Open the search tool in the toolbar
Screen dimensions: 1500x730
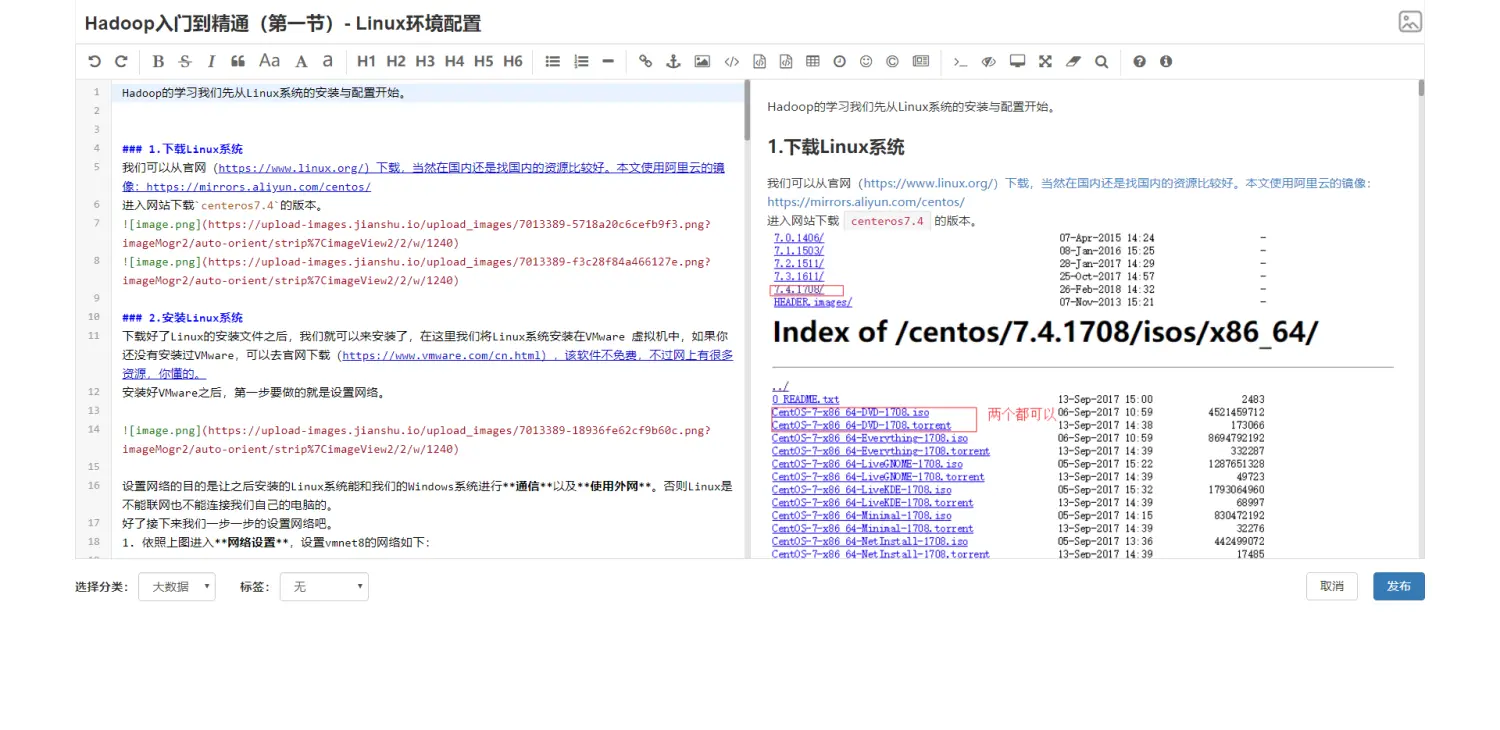click(1101, 61)
